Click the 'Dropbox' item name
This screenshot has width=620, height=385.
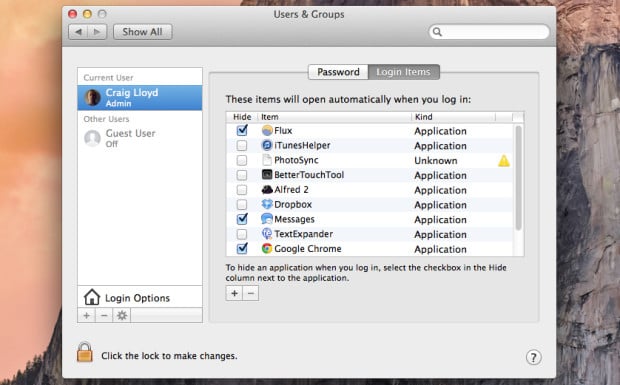(x=293, y=204)
